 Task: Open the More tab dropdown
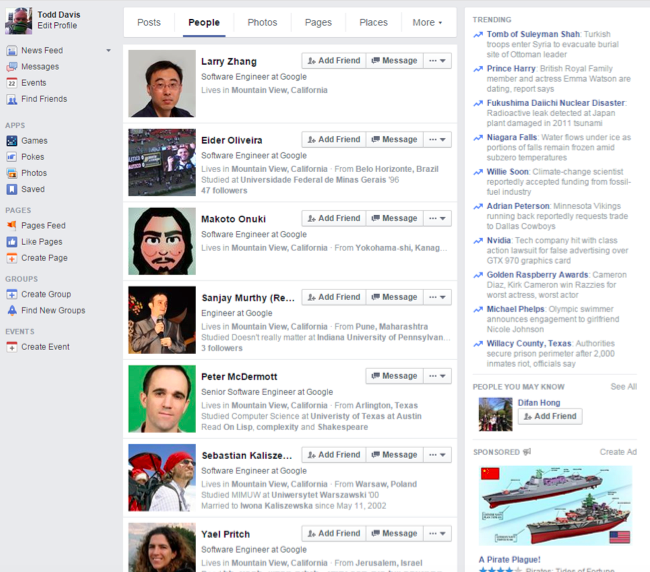[x=427, y=22]
